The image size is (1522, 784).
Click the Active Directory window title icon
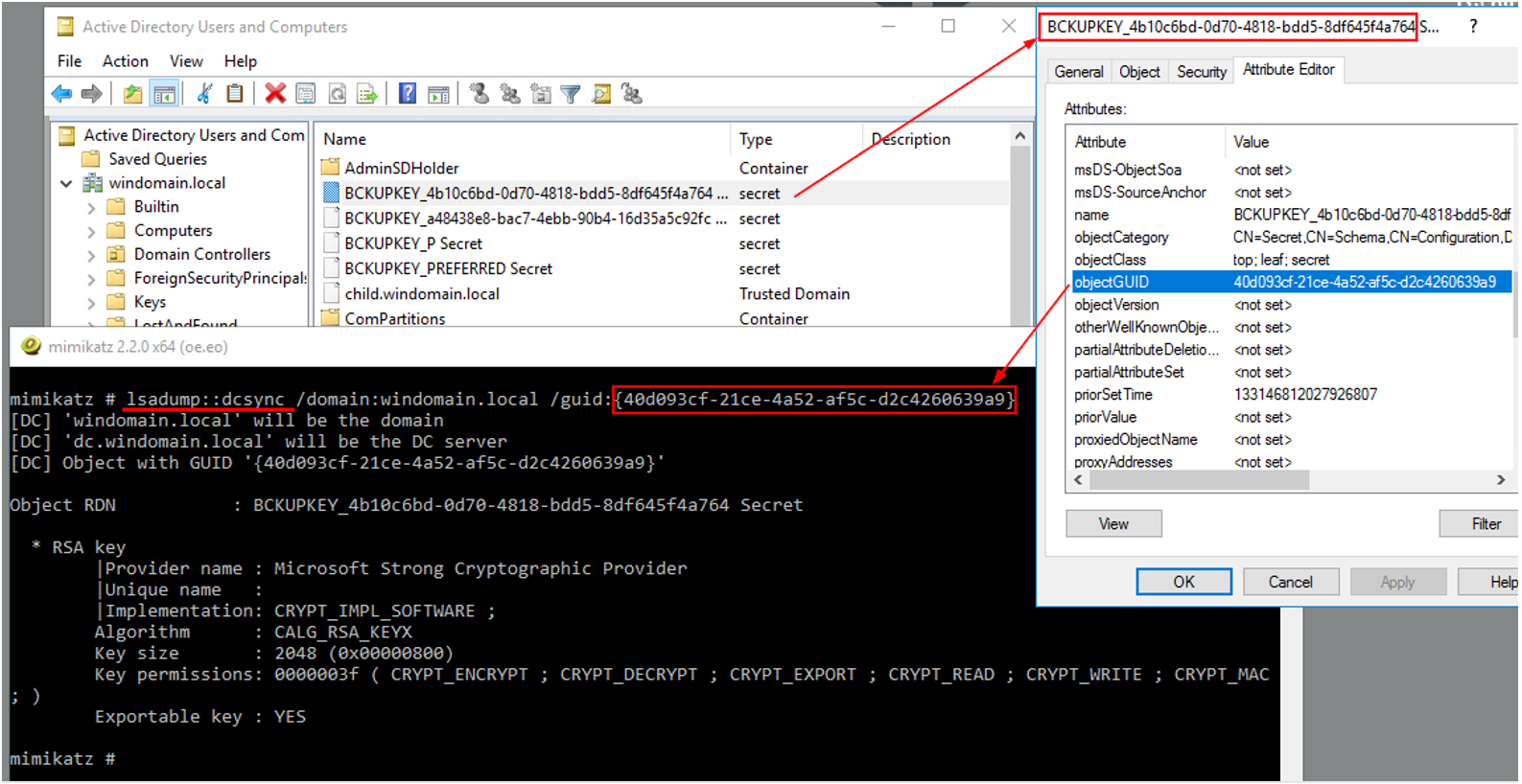tap(65, 27)
